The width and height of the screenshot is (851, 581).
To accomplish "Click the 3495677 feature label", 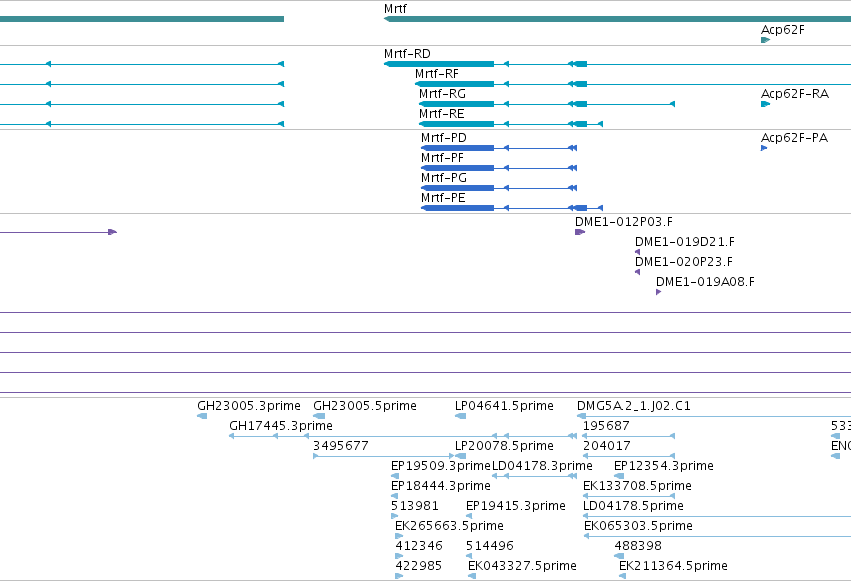I will (341, 446).
